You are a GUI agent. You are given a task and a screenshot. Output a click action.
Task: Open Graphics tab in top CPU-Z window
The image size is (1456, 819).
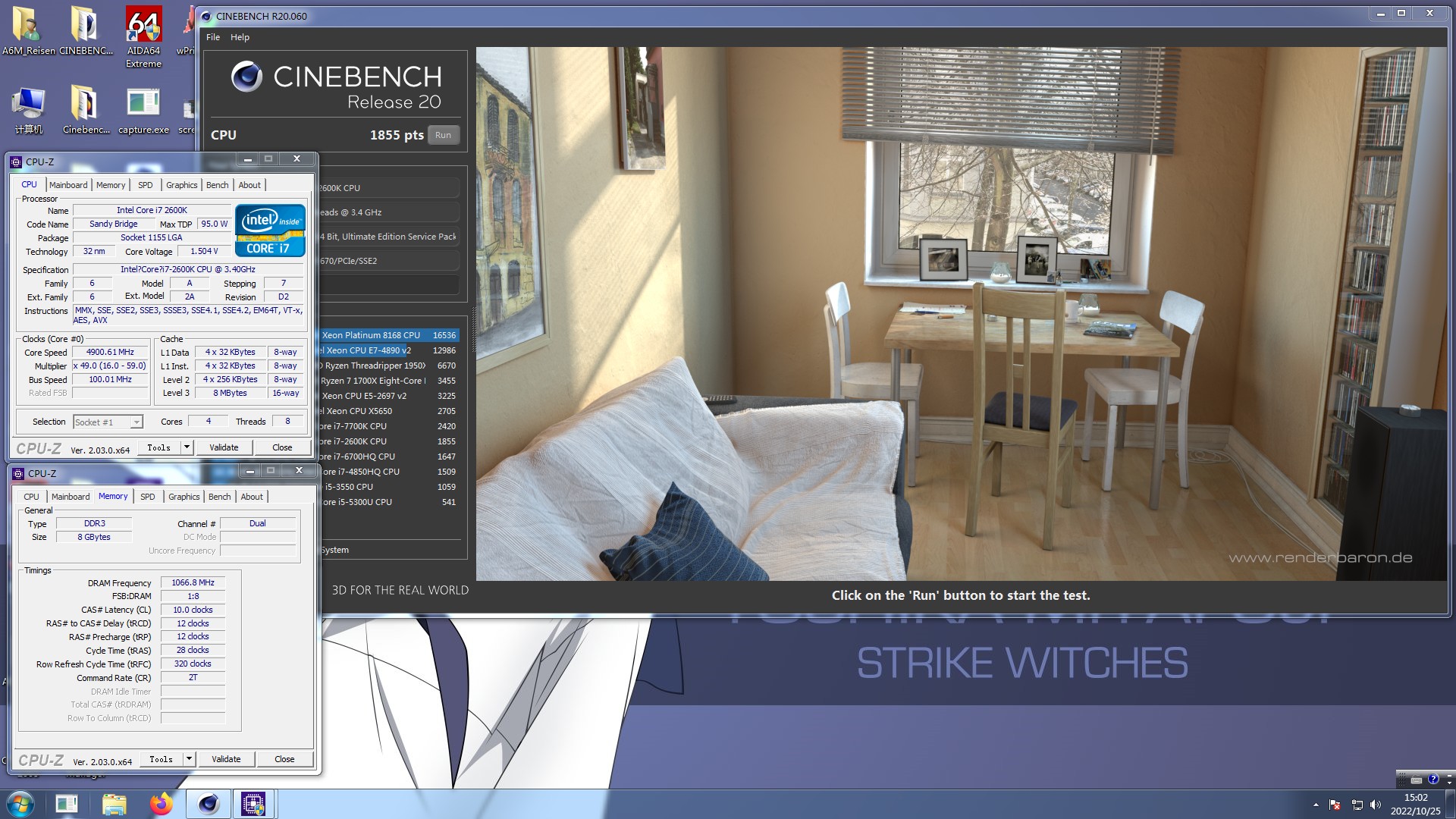pos(182,185)
